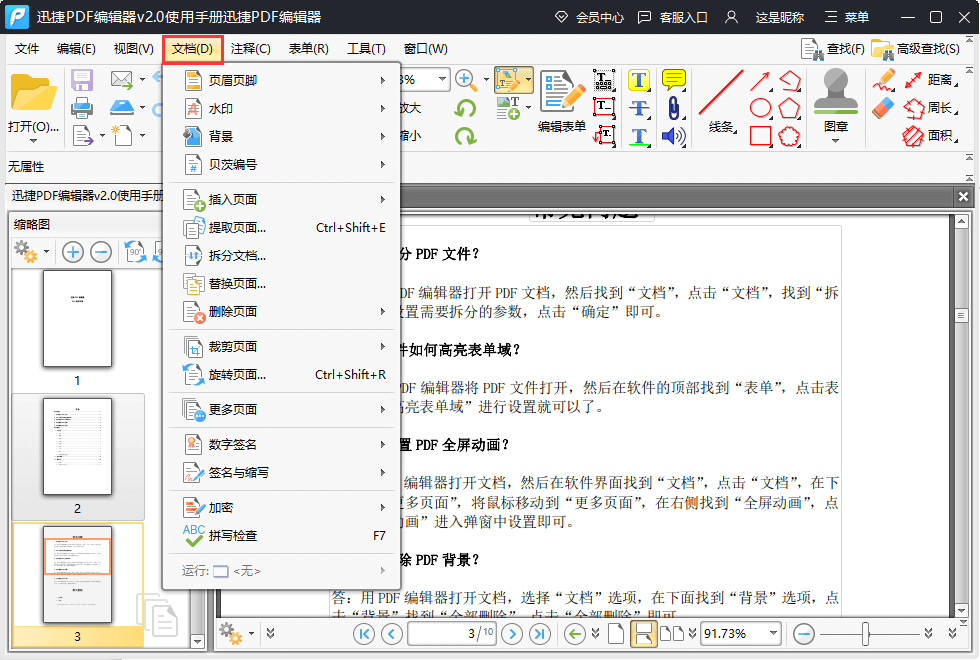Toggle single page layout in status bar

pos(616,633)
